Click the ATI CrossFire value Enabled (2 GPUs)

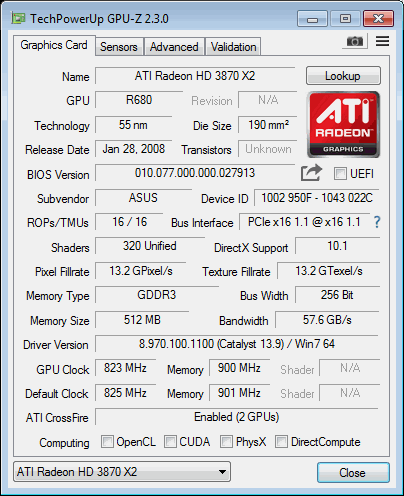[237, 417]
